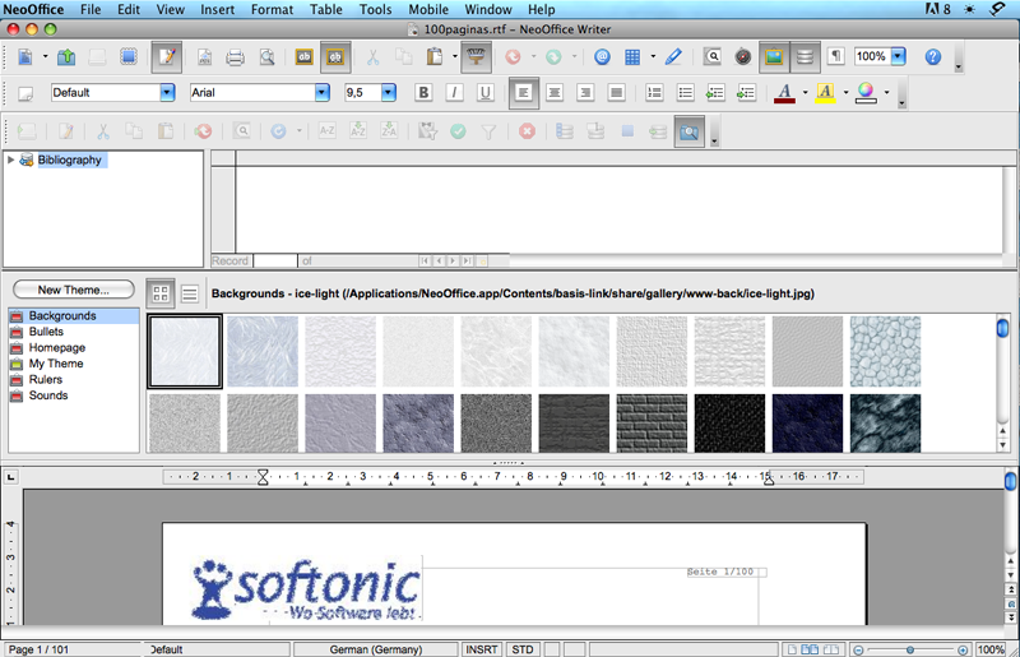
Task: Toggle Bold formatting
Action: pos(423,93)
